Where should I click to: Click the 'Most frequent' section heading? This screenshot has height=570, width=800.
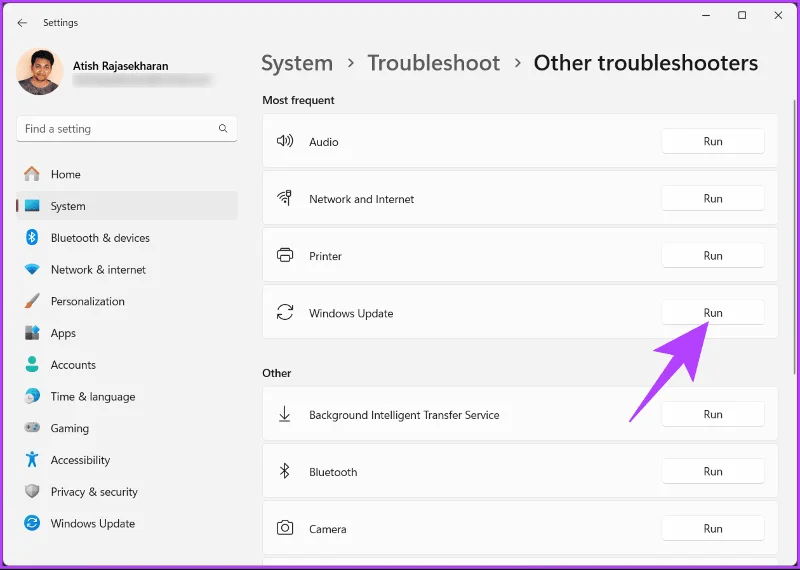click(x=298, y=100)
